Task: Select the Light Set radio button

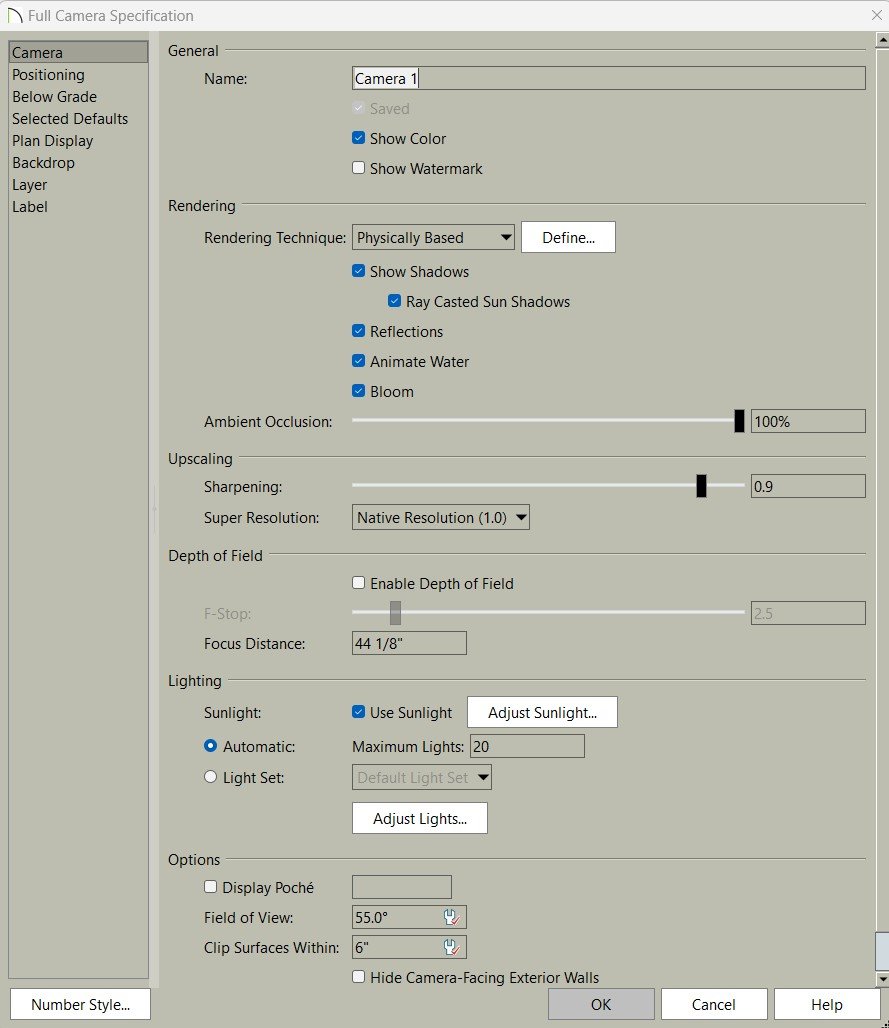Action: 210,777
